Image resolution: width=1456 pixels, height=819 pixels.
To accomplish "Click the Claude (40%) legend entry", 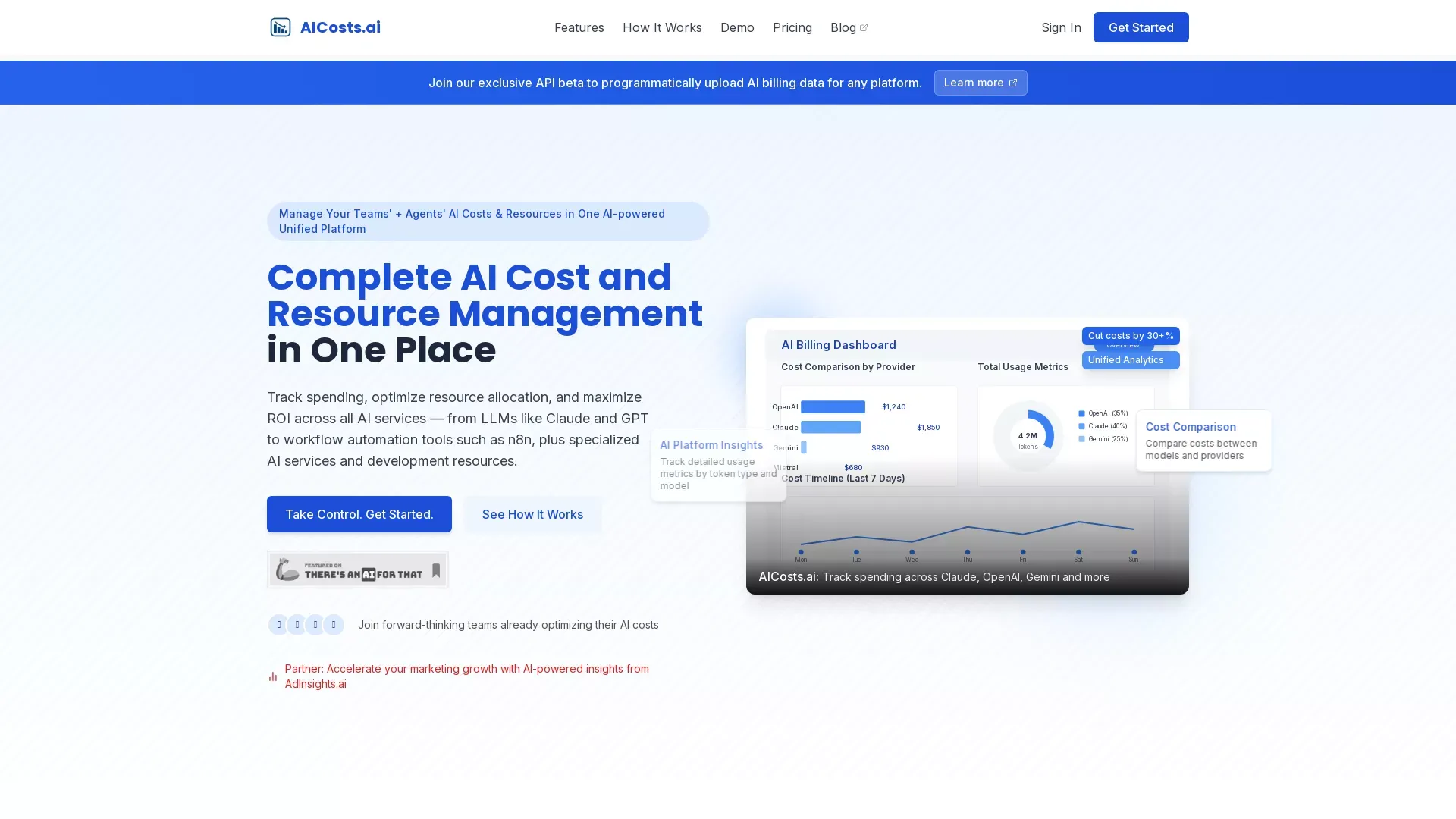I will point(1103,426).
